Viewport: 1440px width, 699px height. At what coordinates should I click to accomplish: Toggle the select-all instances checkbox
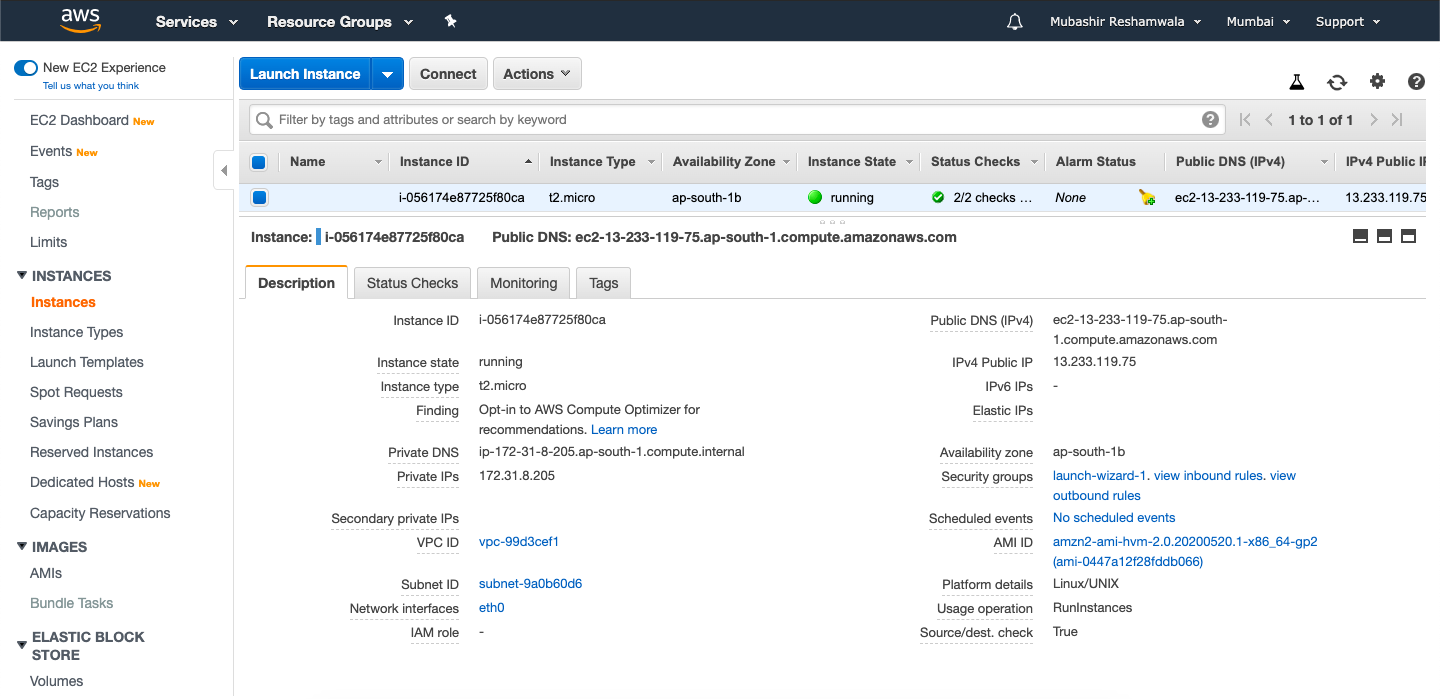pyautogui.click(x=259, y=162)
